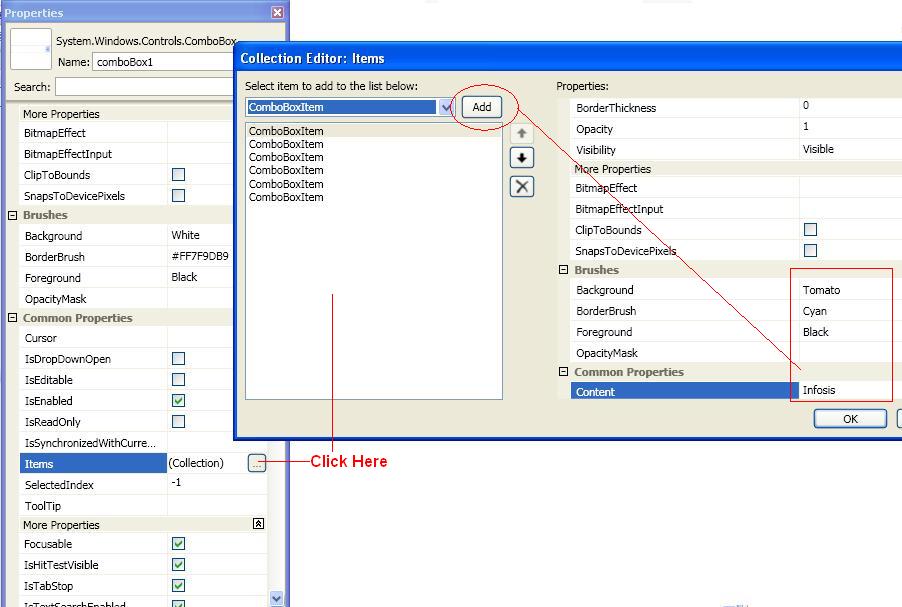The width and height of the screenshot is (902, 607).
Task: Move the selected ComboBoxItem up
Action: [x=521, y=131]
